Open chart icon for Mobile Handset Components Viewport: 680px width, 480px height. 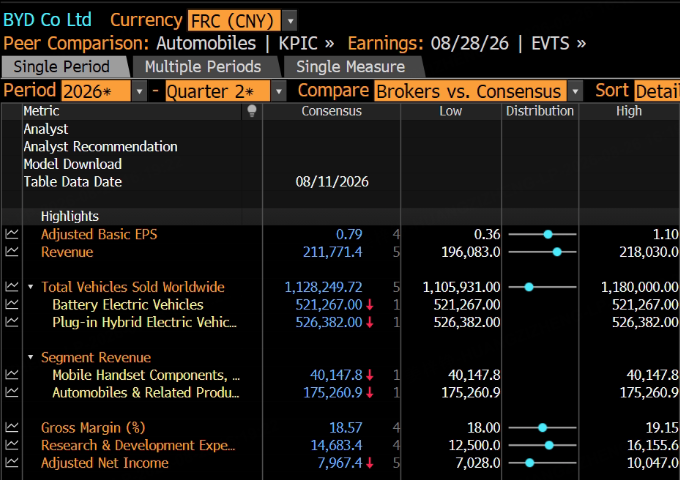(12, 375)
